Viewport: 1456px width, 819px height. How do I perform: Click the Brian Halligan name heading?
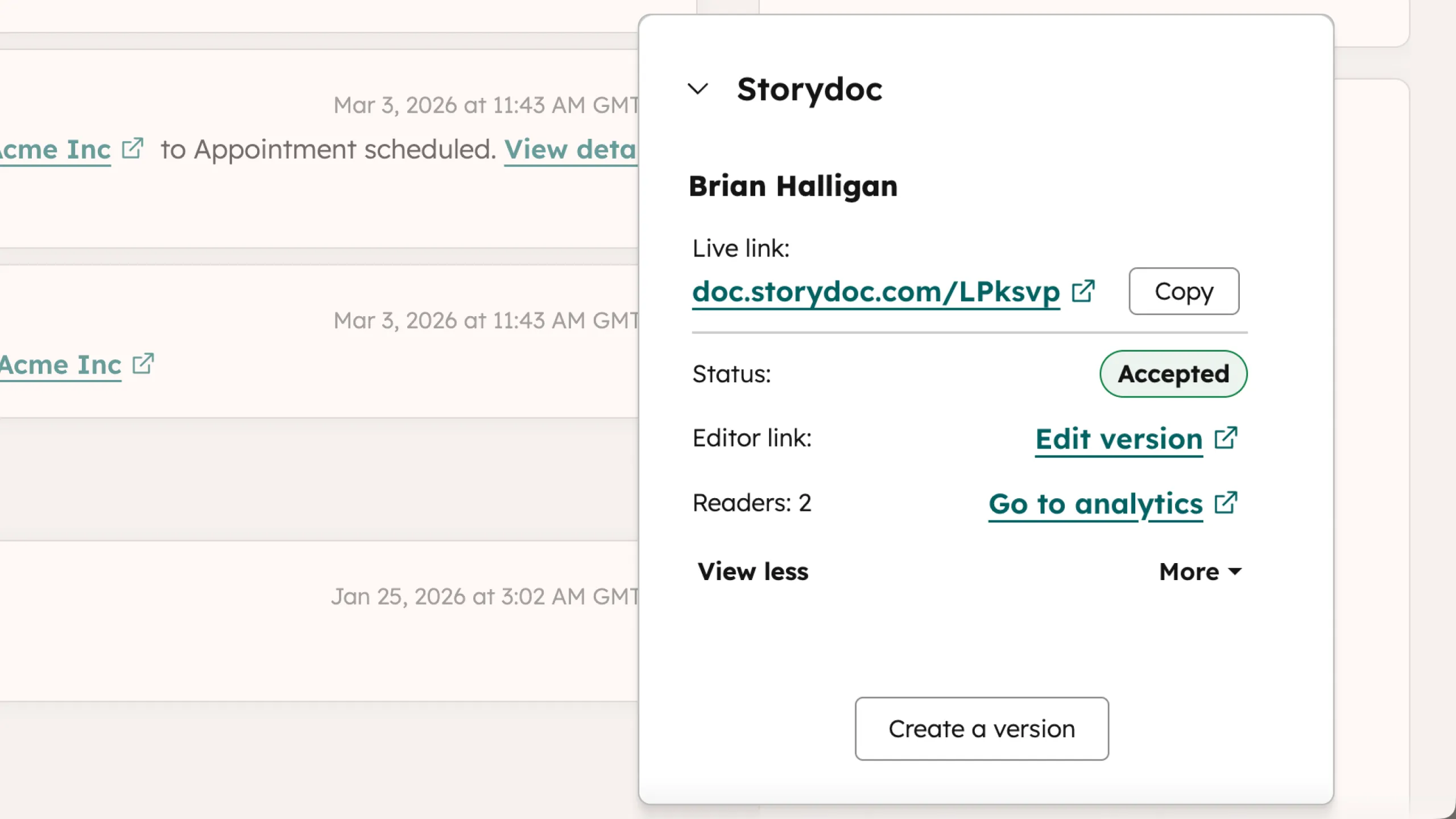pos(793,186)
